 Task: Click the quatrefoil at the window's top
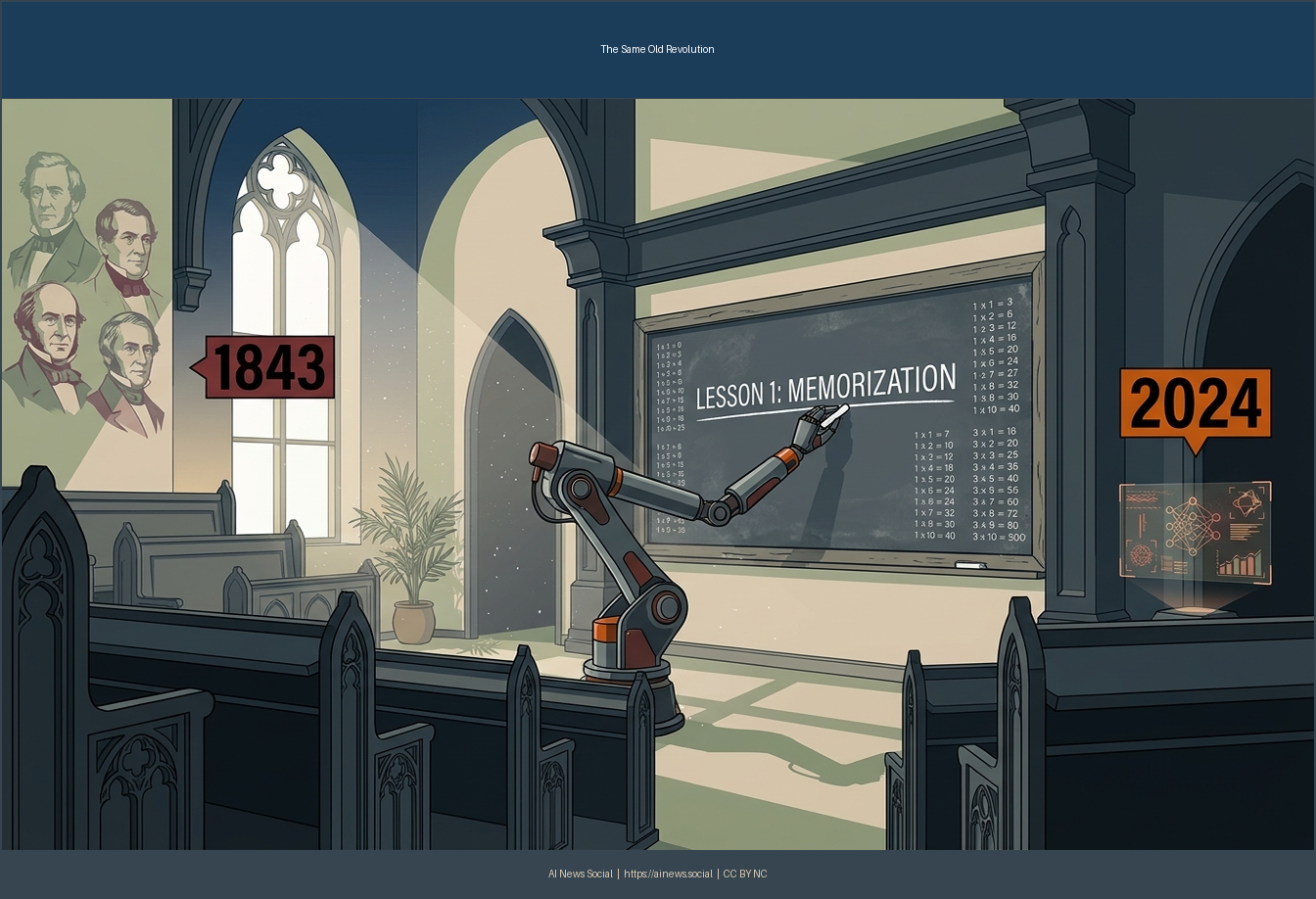(284, 176)
